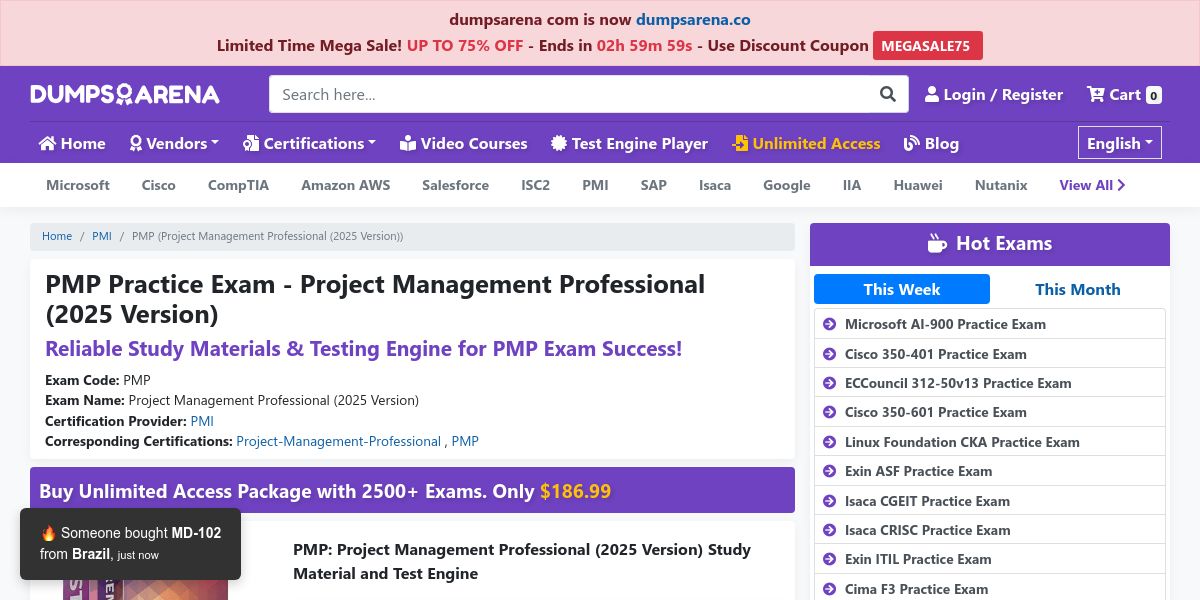Click the MEGASALE75 coupon button
Image resolution: width=1200 pixels, height=600 pixels.
coord(928,46)
